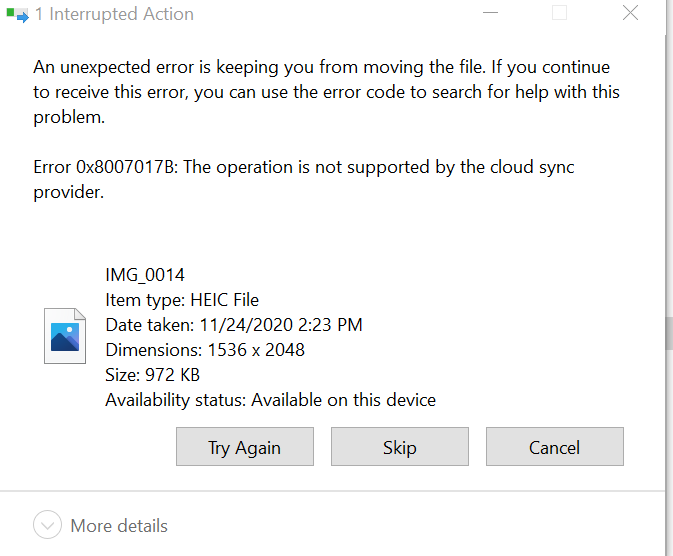The image size is (673, 556).
Task: Close the Interrupted Action dialog
Action: point(630,14)
